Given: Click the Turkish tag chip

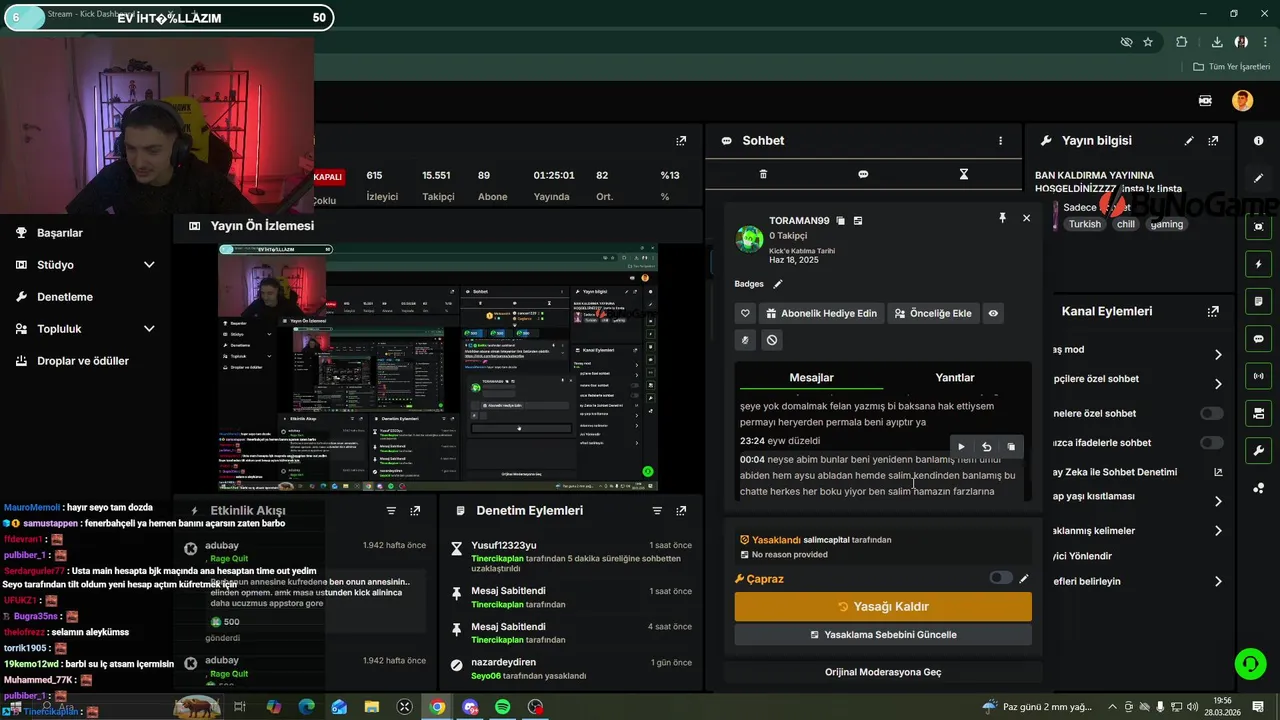Looking at the screenshot, I should click(x=1084, y=224).
